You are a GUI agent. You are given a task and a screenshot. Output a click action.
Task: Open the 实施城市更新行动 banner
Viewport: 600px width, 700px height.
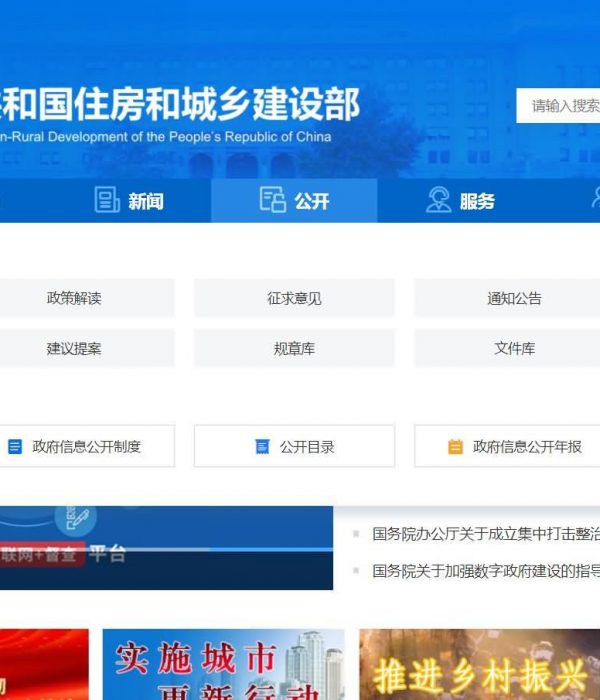point(223,664)
